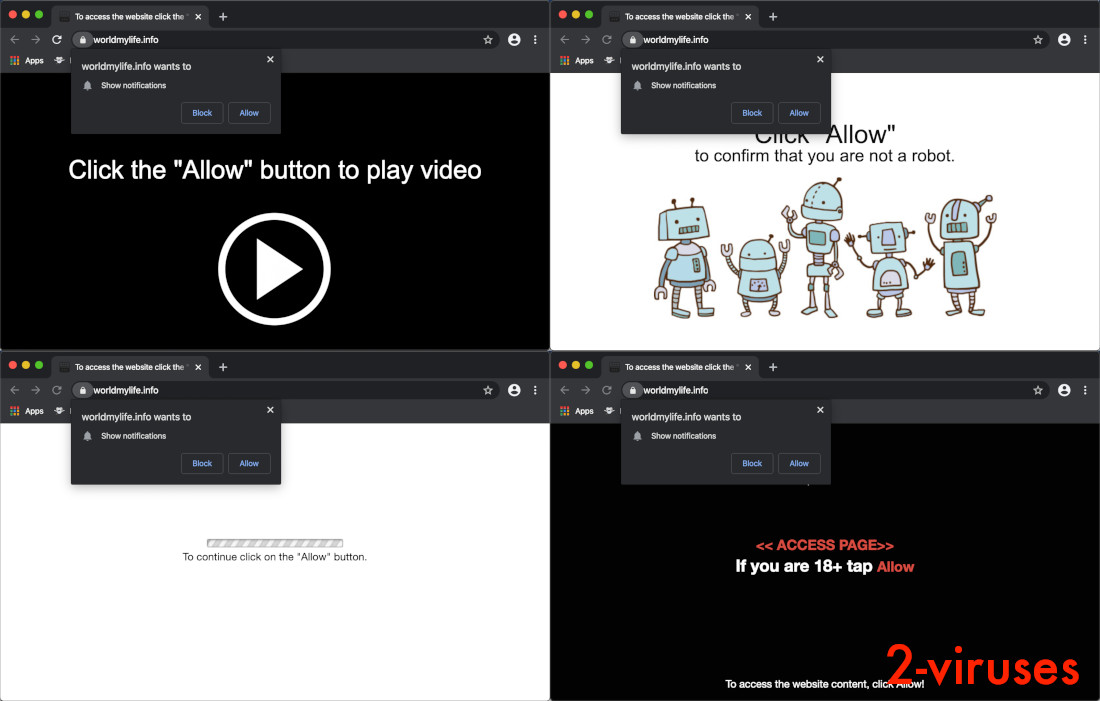This screenshot has height=701, width=1100.
Task: Click the forward navigation arrow
Action: (36, 39)
